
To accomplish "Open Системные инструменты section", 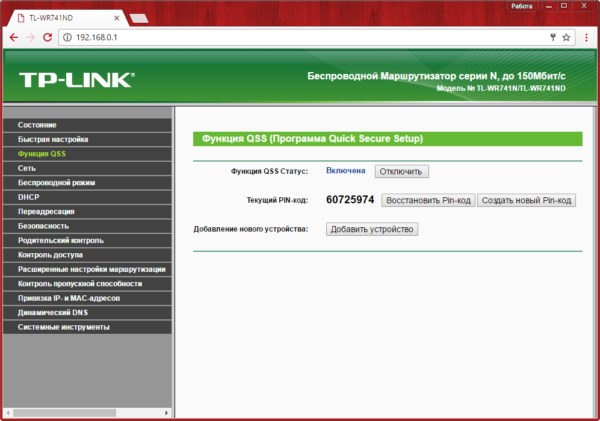I will tap(87, 327).
